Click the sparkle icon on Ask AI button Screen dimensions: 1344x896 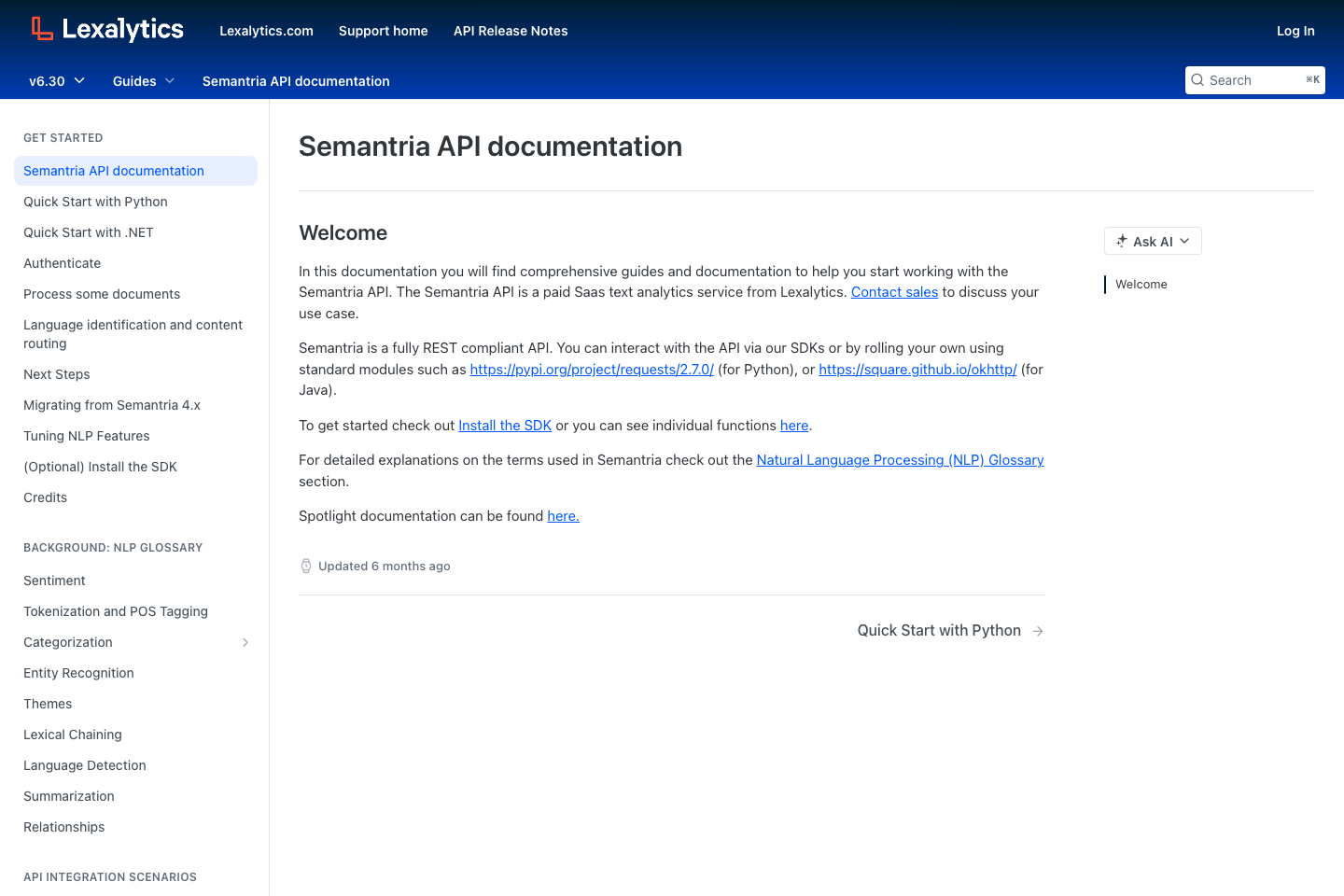(1121, 241)
